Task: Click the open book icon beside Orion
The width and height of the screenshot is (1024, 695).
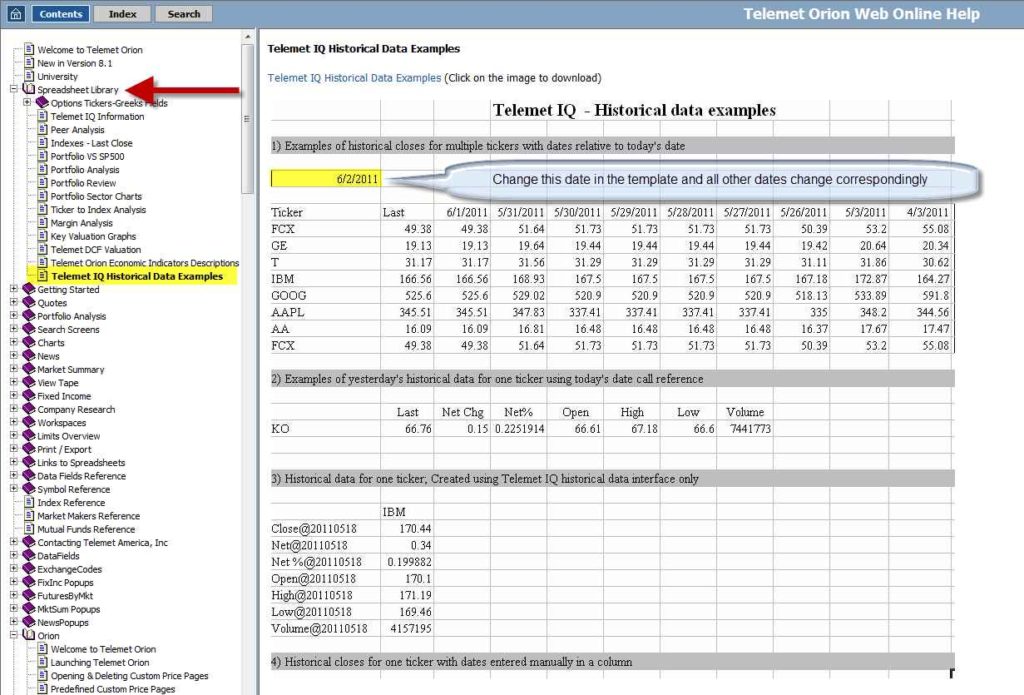Action: [28, 636]
